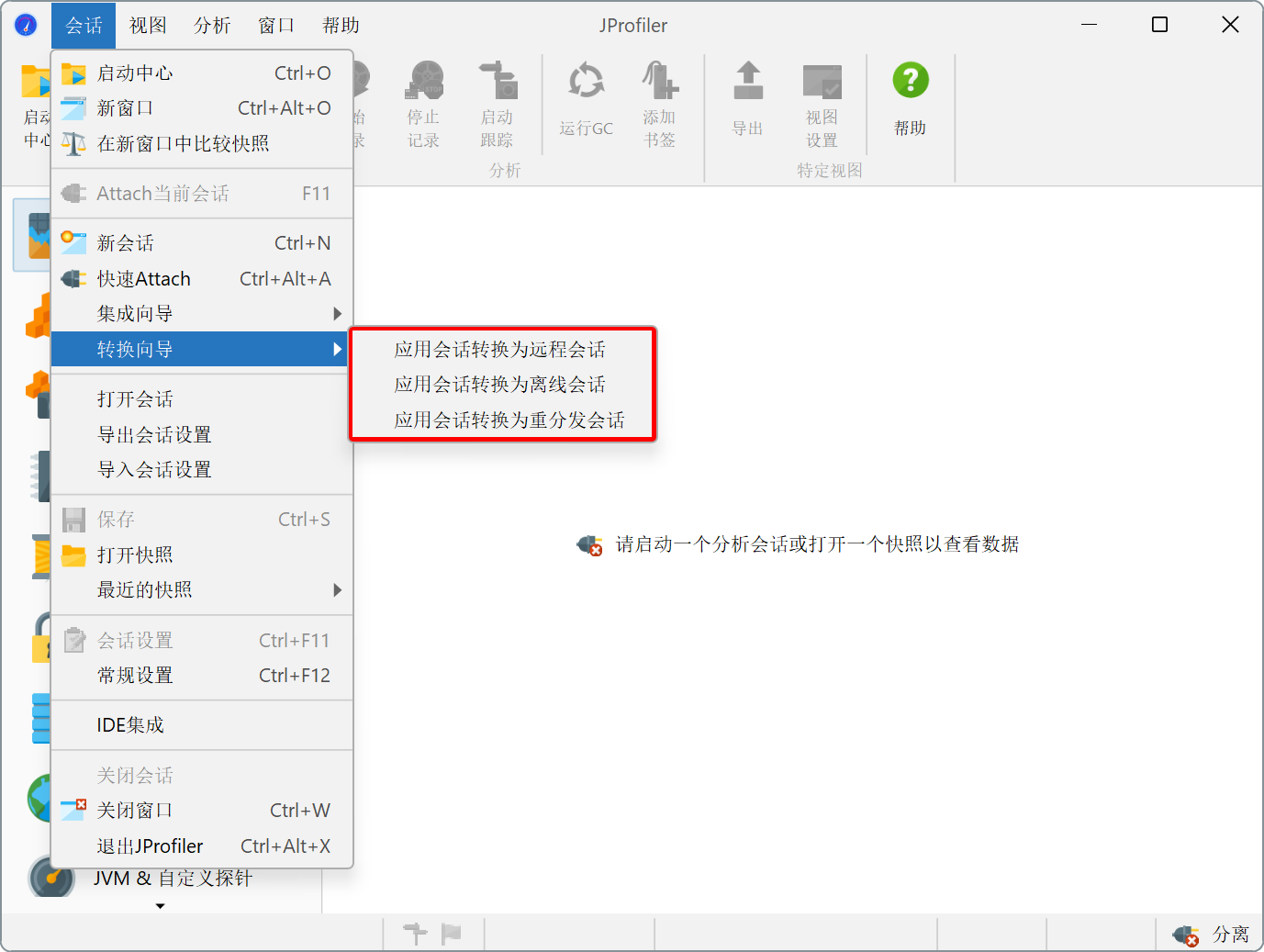Select 应用会话转换为重分发会话
The image size is (1264, 952).
click(x=502, y=420)
